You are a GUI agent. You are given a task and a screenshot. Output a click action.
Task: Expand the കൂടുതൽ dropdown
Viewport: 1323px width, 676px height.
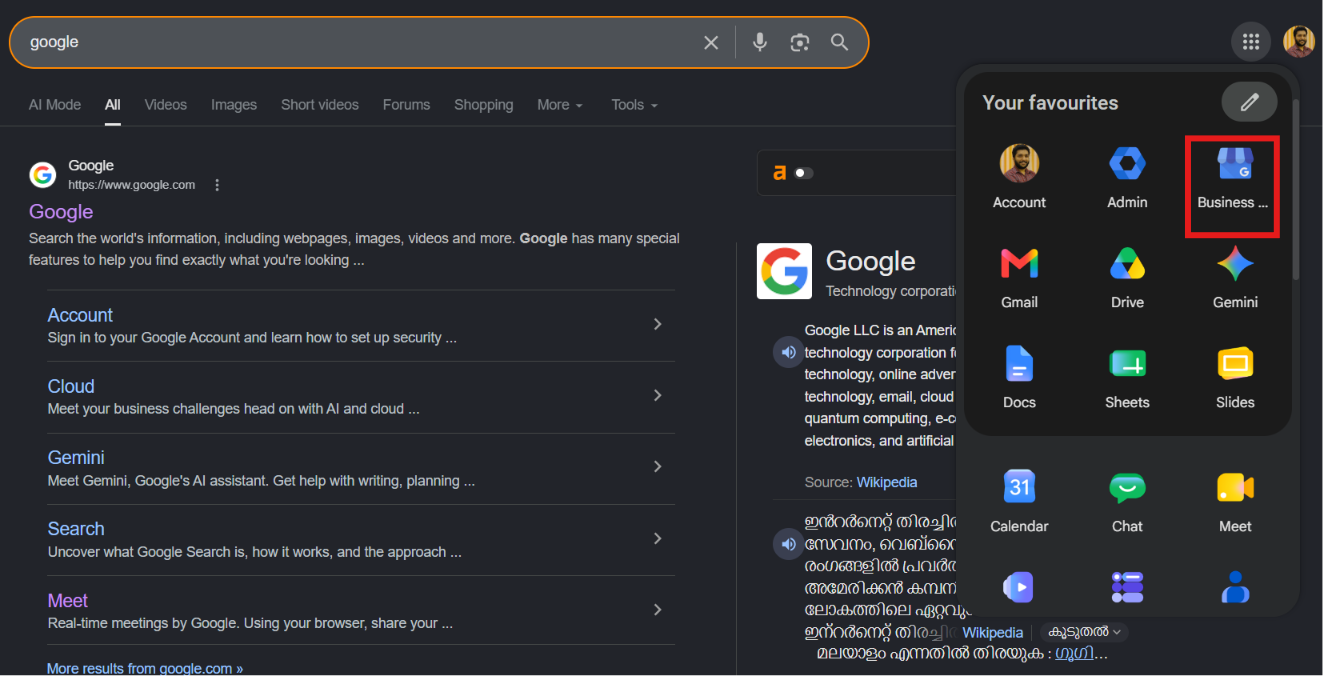coord(1084,632)
